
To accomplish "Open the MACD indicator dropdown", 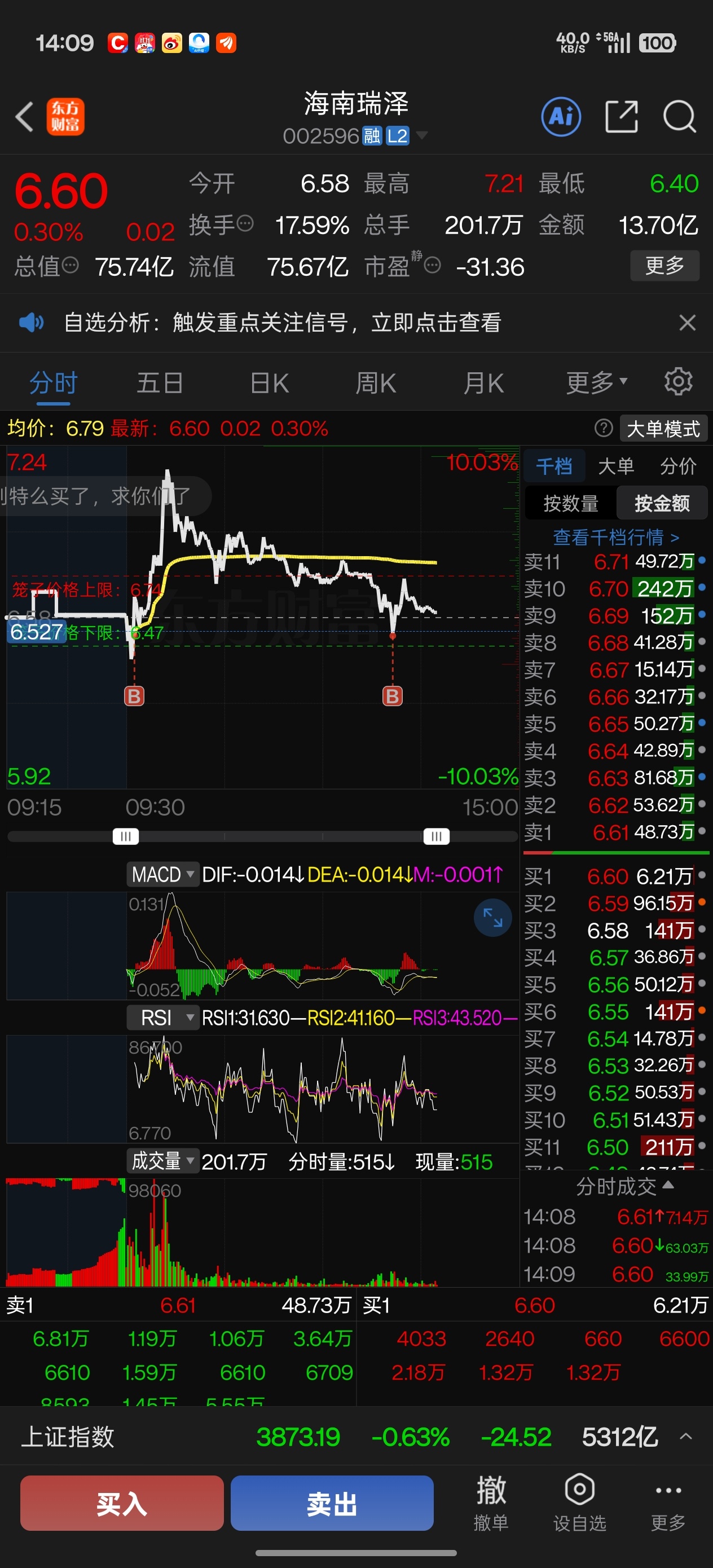I will pyautogui.click(x=162, y=875).
